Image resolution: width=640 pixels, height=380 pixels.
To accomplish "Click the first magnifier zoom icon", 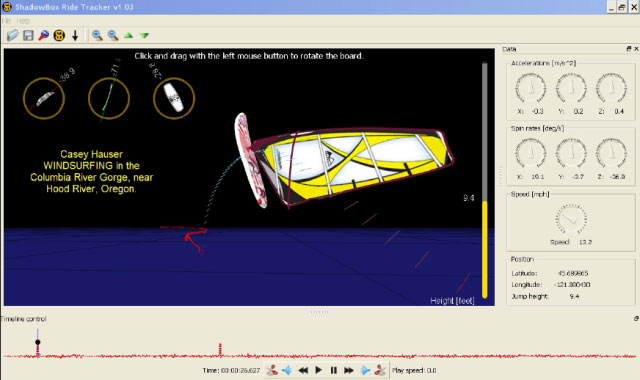I will (x=97, y=36).
